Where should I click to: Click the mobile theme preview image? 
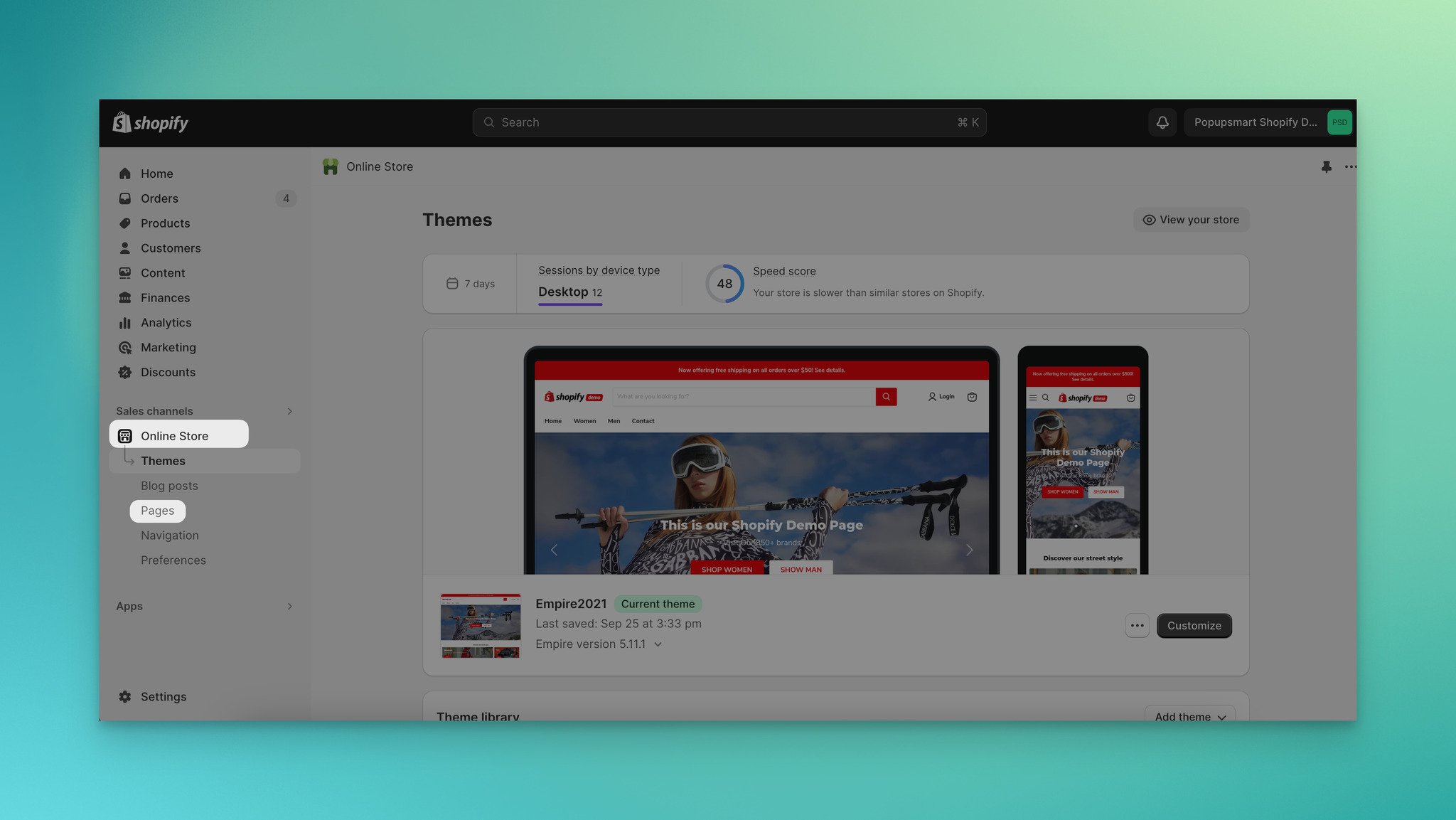1083,461
